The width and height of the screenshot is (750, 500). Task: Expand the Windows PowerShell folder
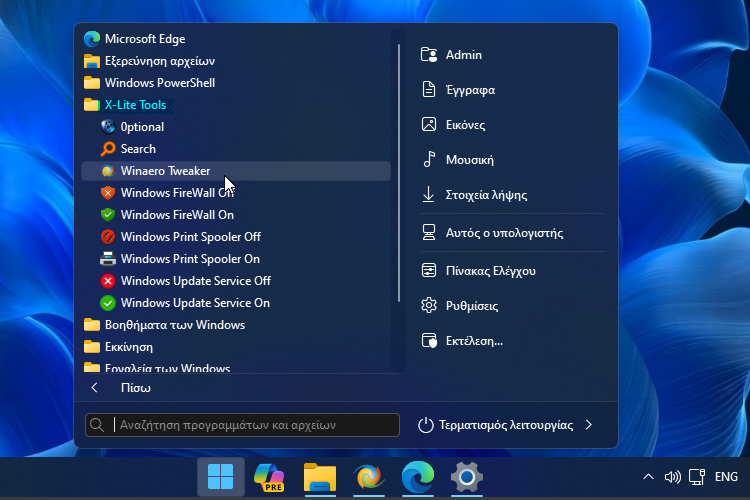tap(236, 83)
